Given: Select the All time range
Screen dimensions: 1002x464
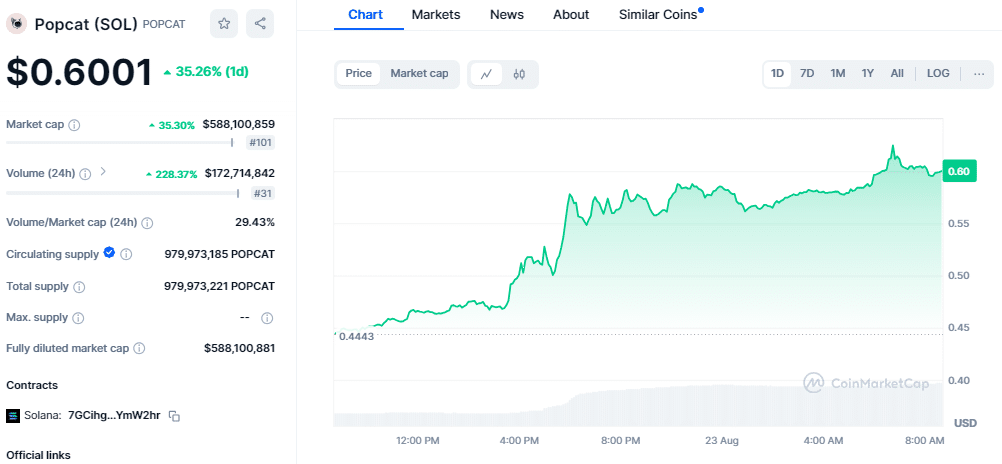Looking at the screenshot, I should coord(897,74).
